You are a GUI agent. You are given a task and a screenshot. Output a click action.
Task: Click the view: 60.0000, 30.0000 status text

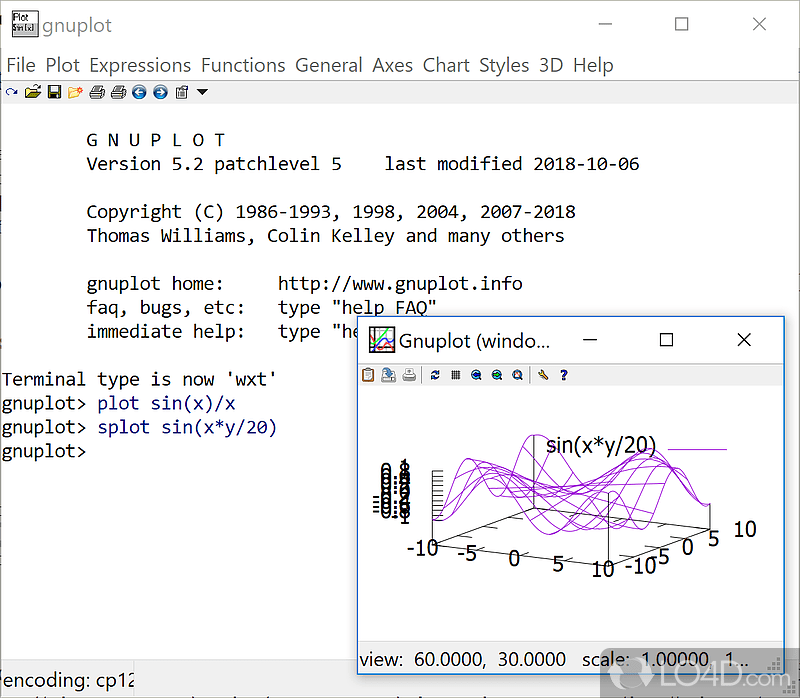coord(462,659)
